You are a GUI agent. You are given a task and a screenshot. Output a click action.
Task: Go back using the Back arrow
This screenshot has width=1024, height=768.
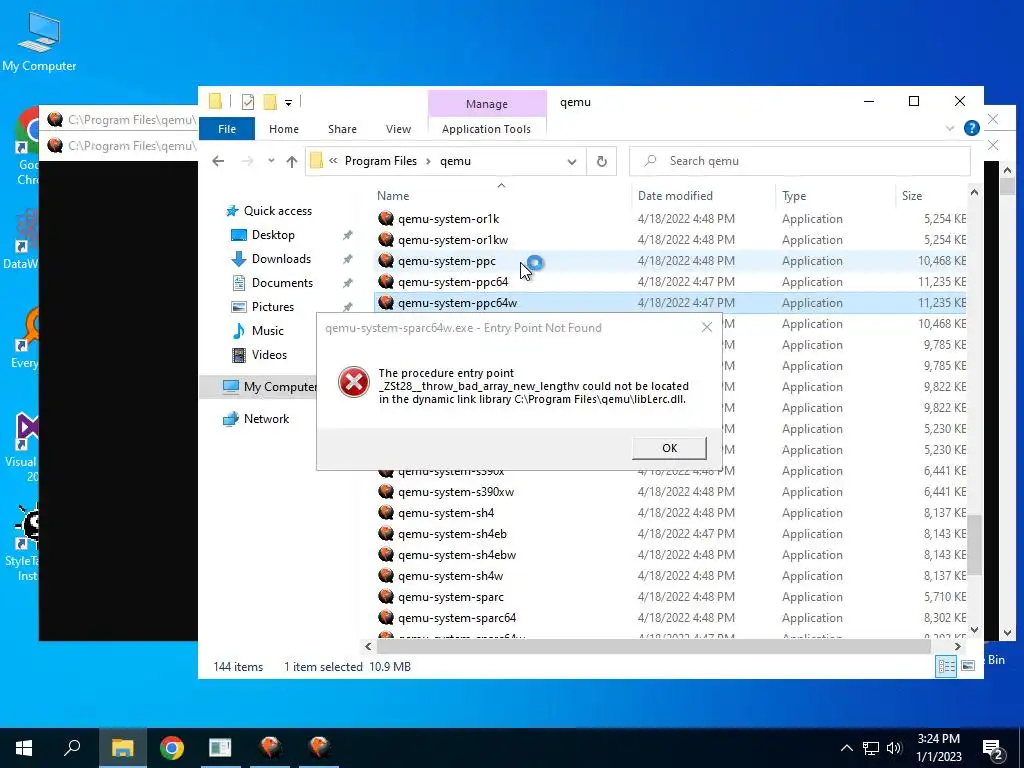pyautogui.click(x=218, y=161)
